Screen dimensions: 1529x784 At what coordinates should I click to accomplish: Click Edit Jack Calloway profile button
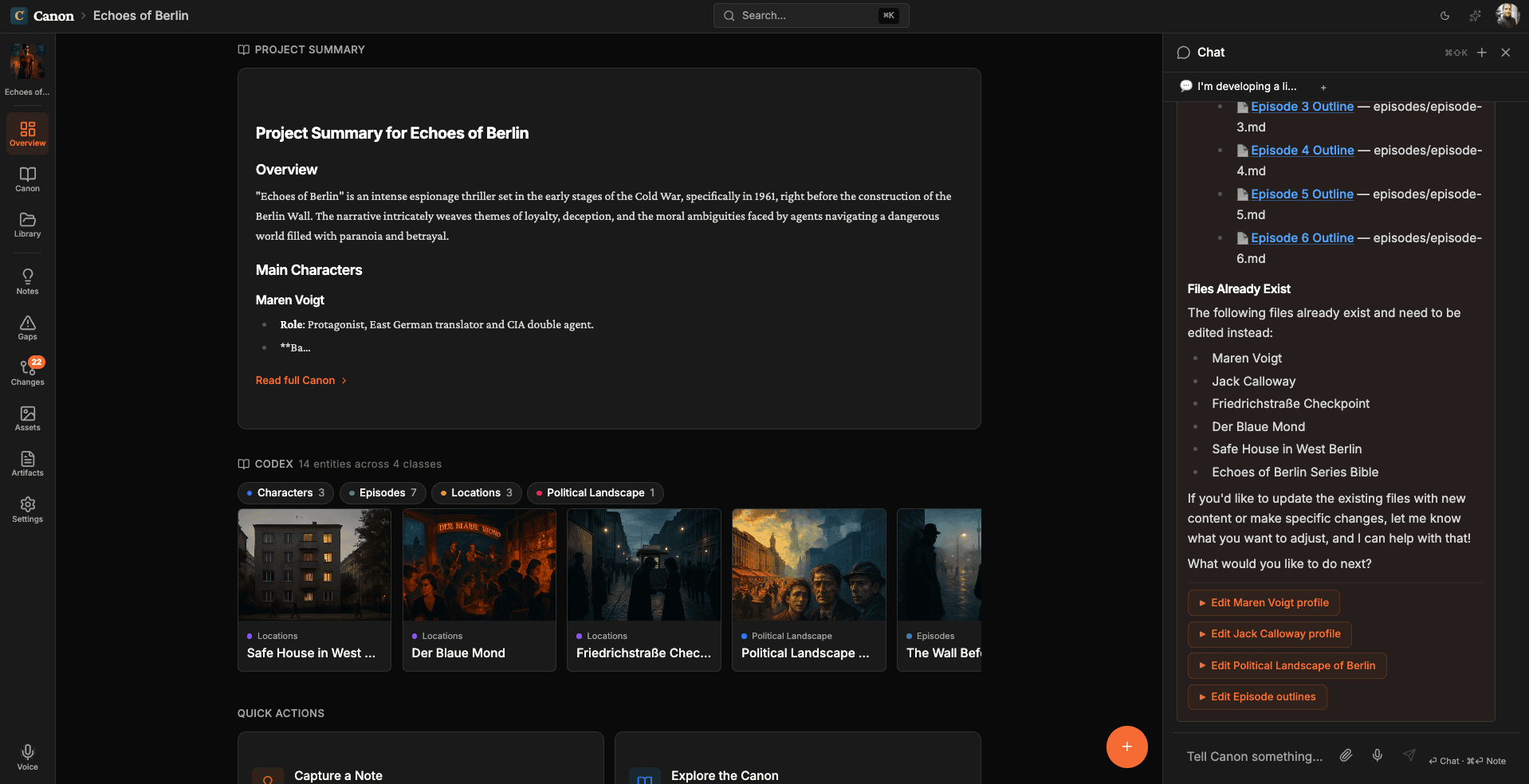[1269, 634]
